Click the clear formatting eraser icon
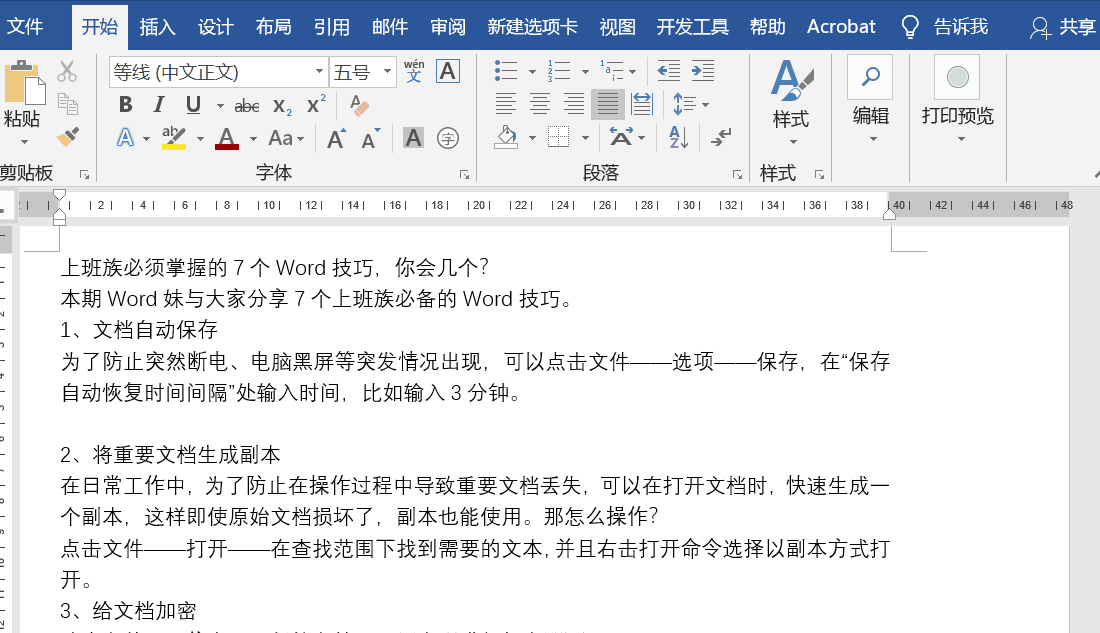The width and height of the screenshot is (1100, 633). click(x=359, y=105)
